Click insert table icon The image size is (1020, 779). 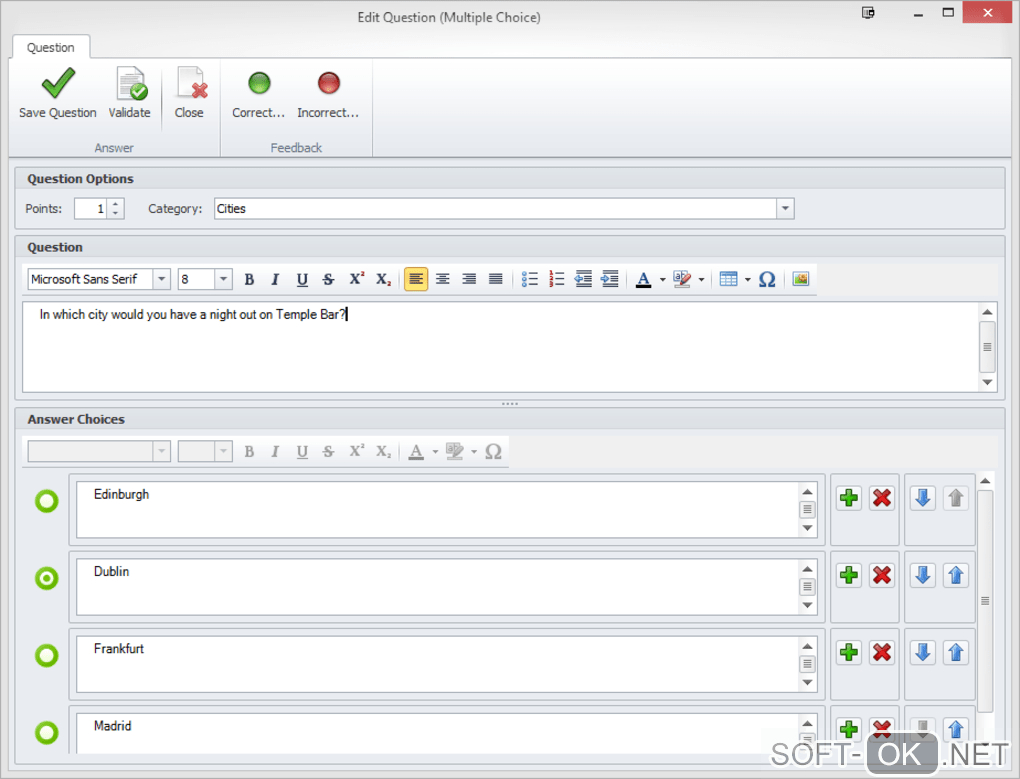tap(729, 279)
